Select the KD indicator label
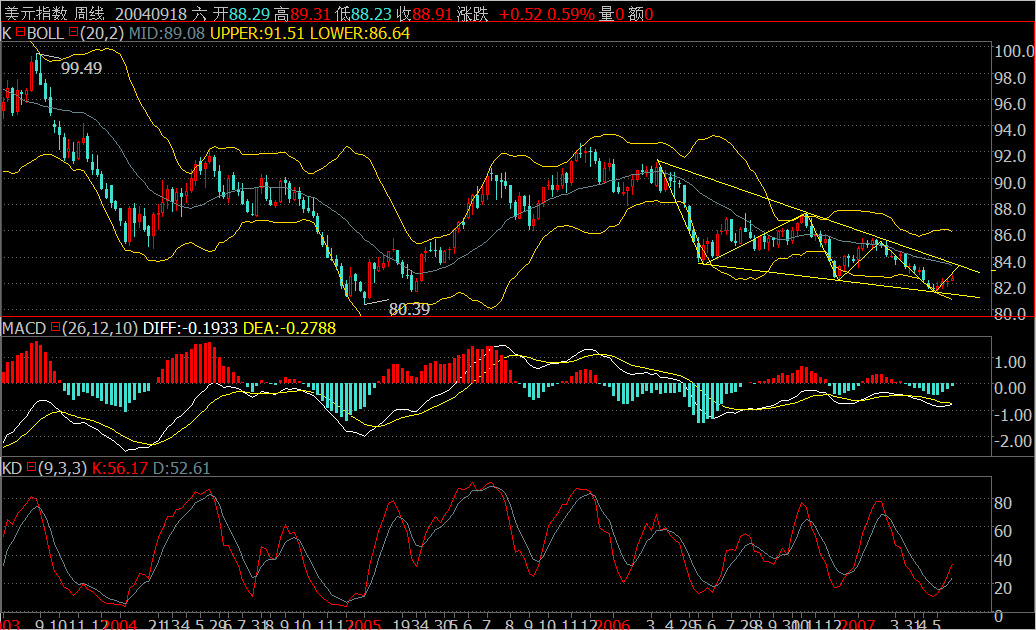The width and height of the screenshot is (1036, 630). (12, 468)
